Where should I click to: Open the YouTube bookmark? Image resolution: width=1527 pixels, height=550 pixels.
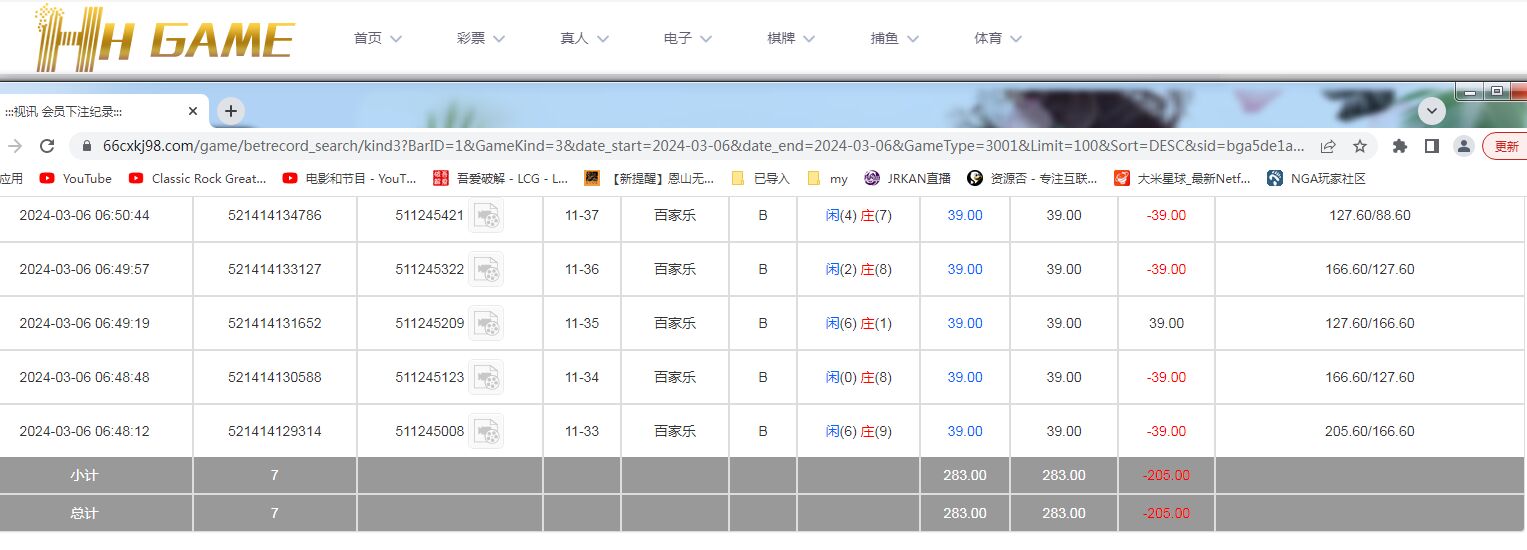[x=76, y=178]
